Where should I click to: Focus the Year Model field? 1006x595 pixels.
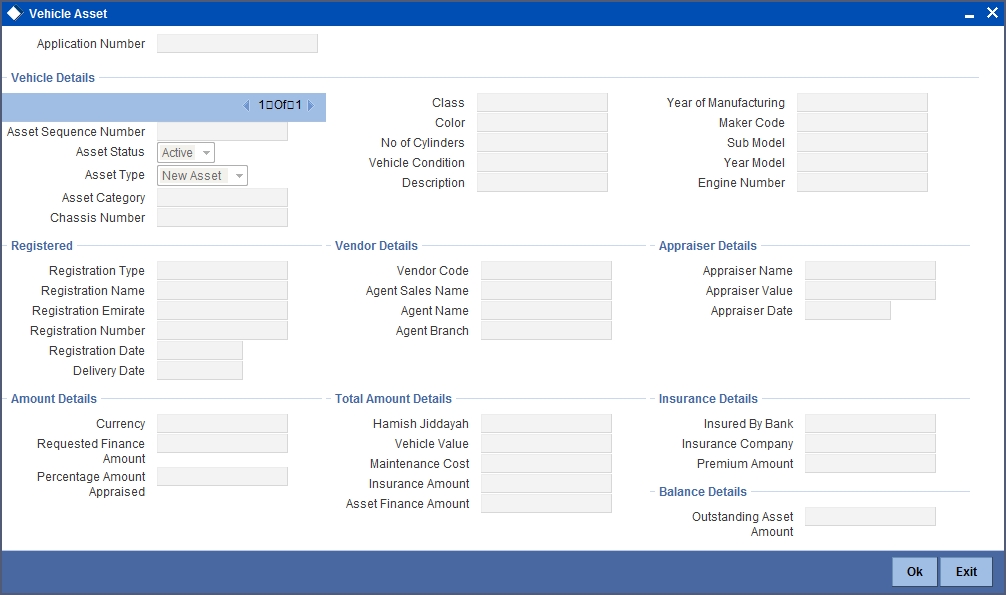[x=862, y=162]
